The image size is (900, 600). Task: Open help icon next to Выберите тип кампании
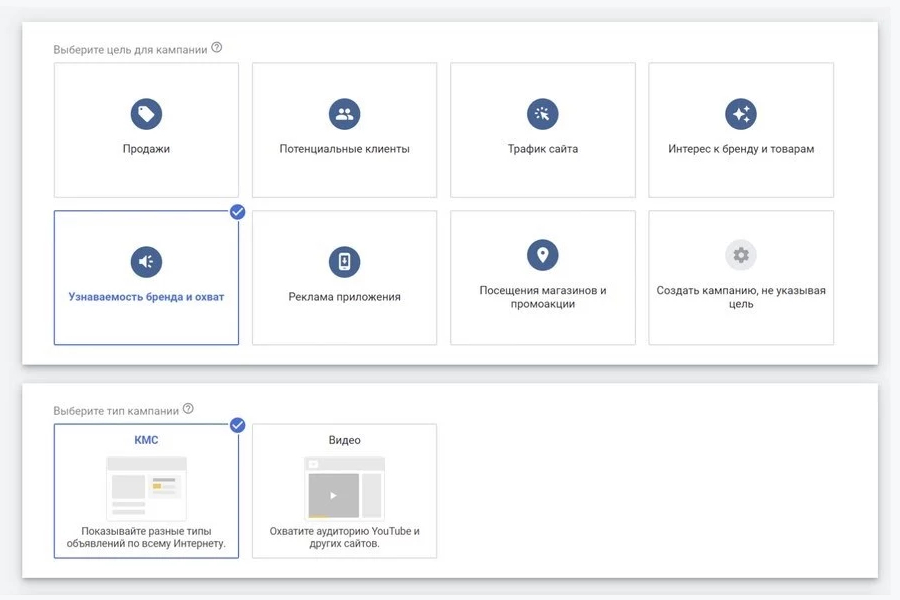(x=188, y=409)
